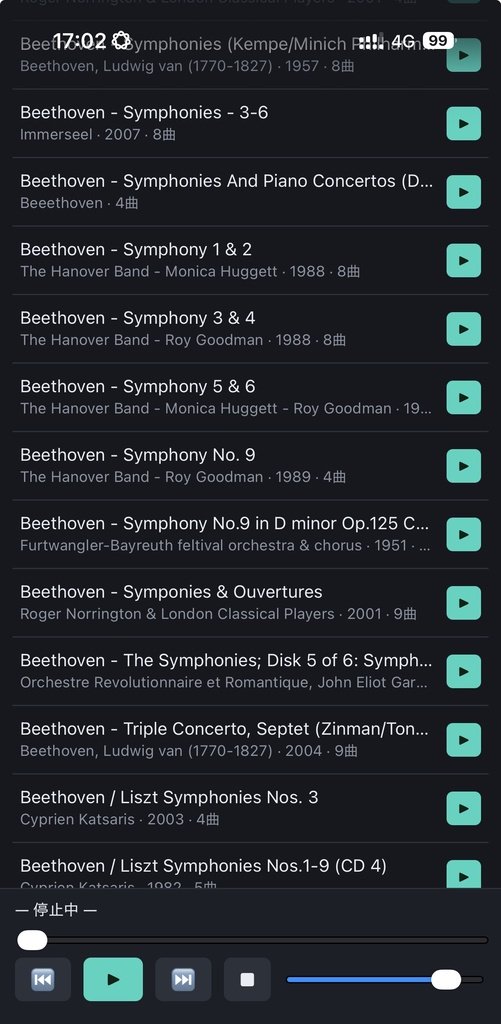Viewport: 501px width, 1024px height.
Task: Play Beethoven Symphonies 3-6 by Immerseel
Action: (463, 123)
